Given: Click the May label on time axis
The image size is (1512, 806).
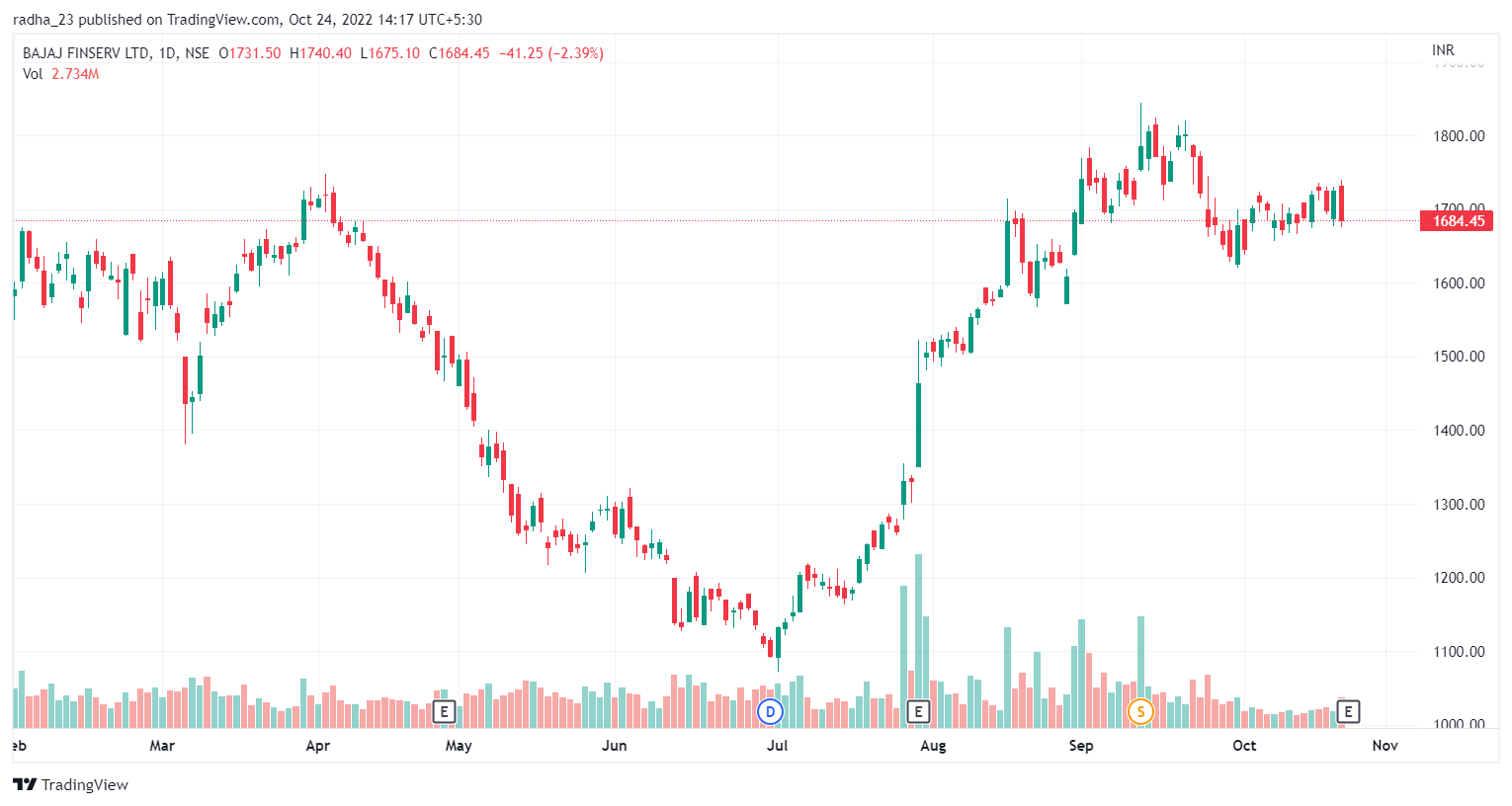Looking at the screenshot, I should tap(459, 746).
